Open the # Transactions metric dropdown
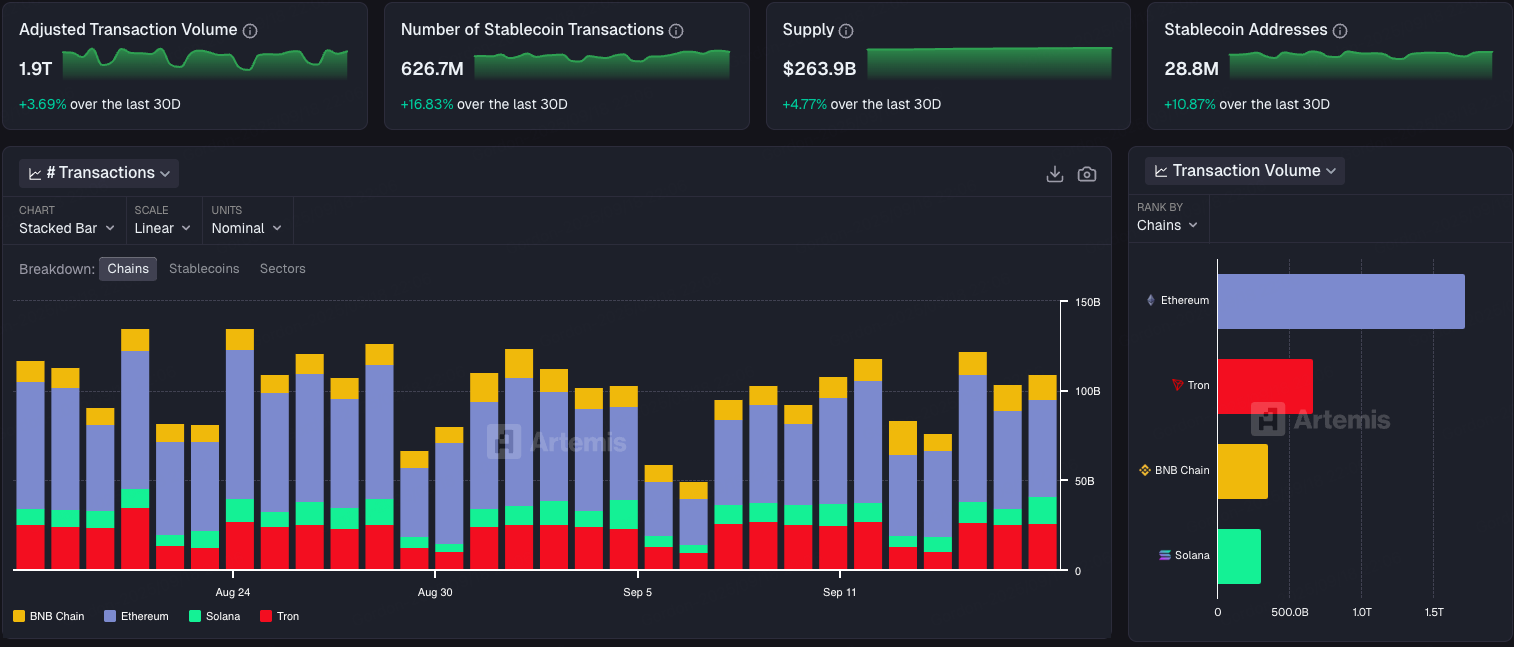This screenshot has height=647, width=1514. tap(99, 173)
